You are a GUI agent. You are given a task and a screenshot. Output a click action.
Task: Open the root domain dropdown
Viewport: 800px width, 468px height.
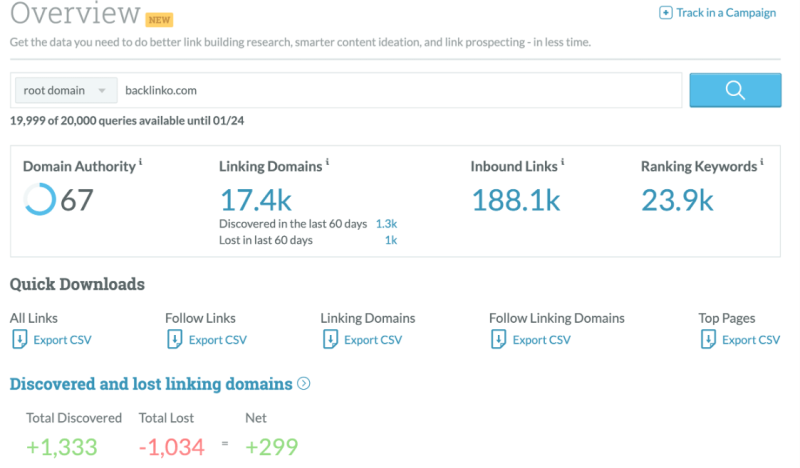point(66,90)
